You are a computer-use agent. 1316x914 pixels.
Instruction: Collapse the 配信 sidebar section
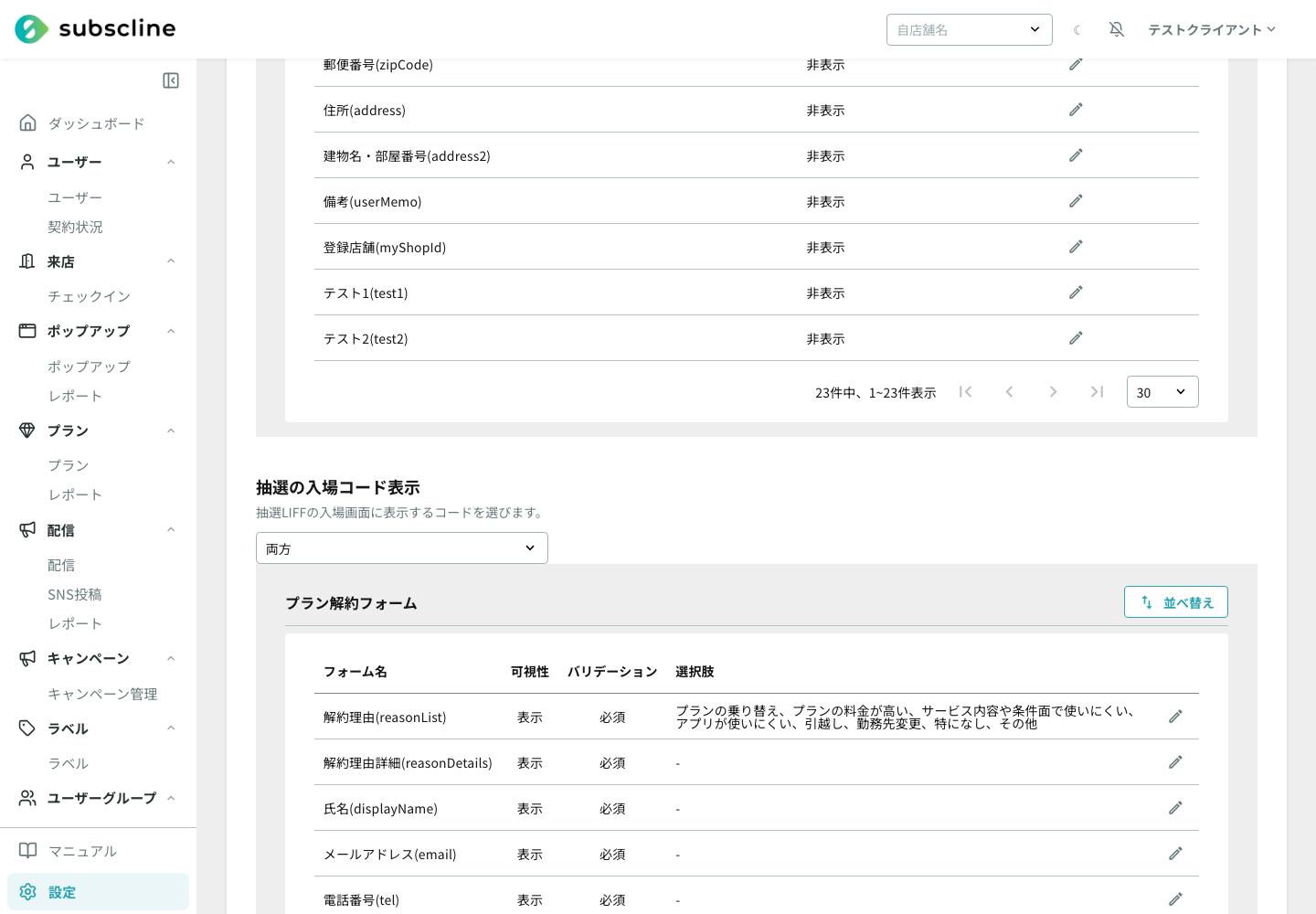coord(171,530)
